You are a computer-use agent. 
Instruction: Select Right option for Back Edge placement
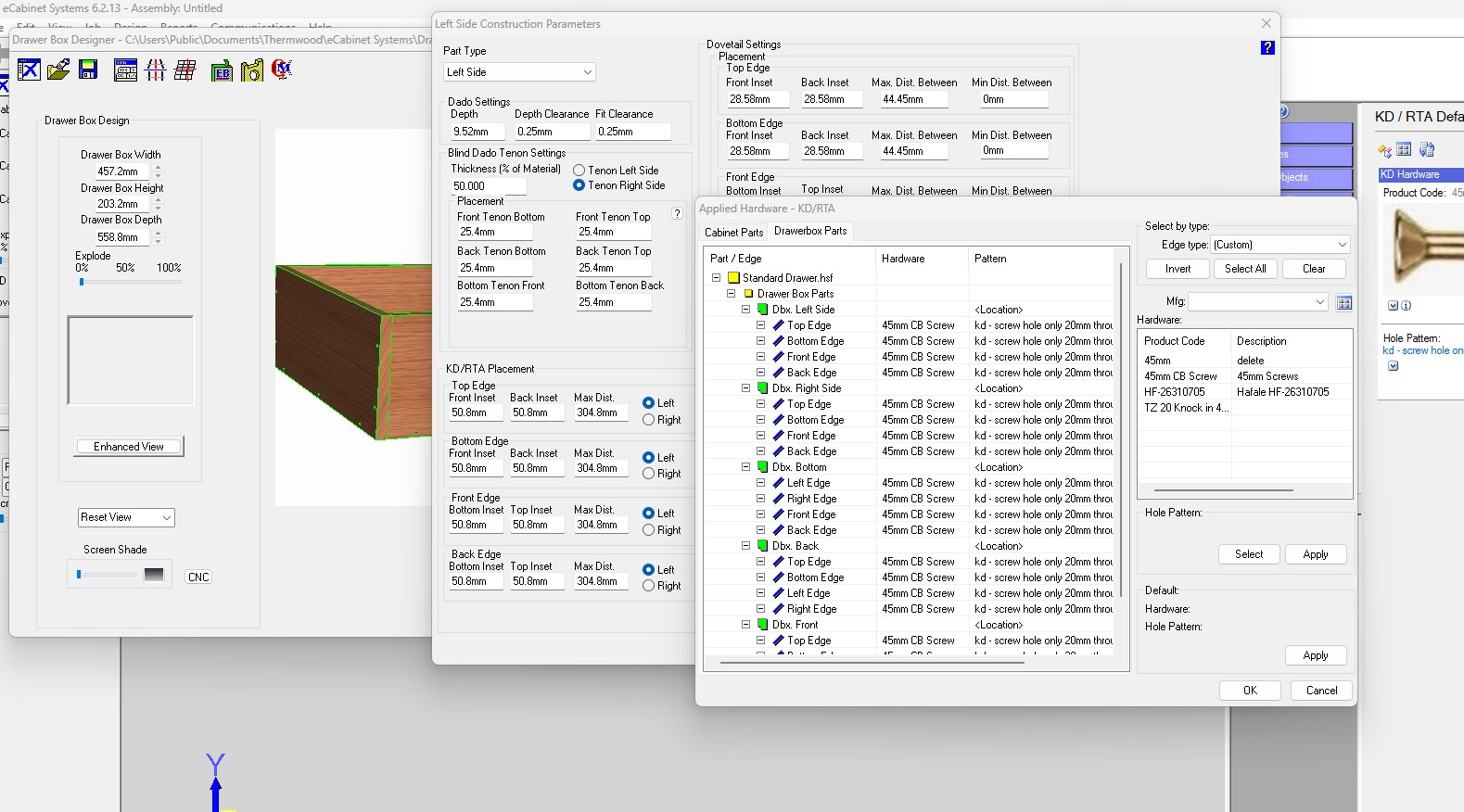click(x=649, y=586)
